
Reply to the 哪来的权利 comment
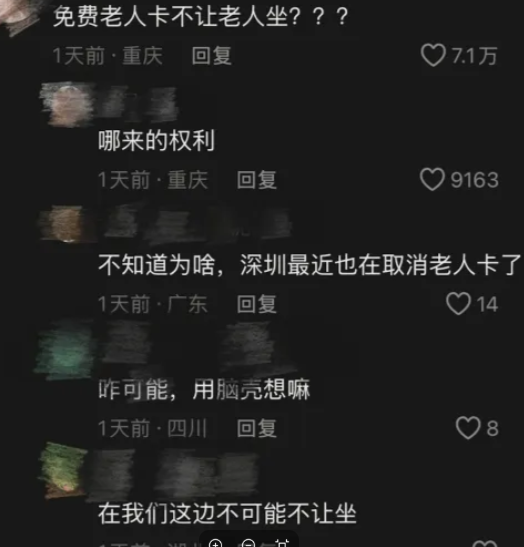point(257,180)
